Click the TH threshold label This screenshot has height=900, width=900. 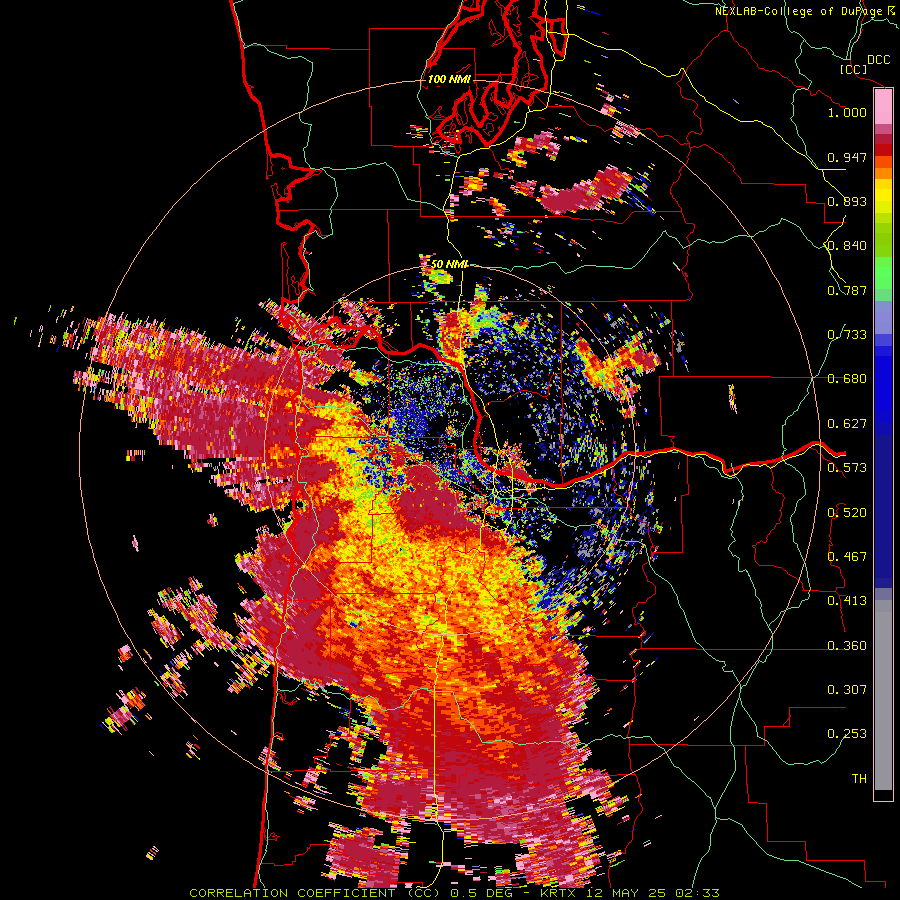pos(859,779)
